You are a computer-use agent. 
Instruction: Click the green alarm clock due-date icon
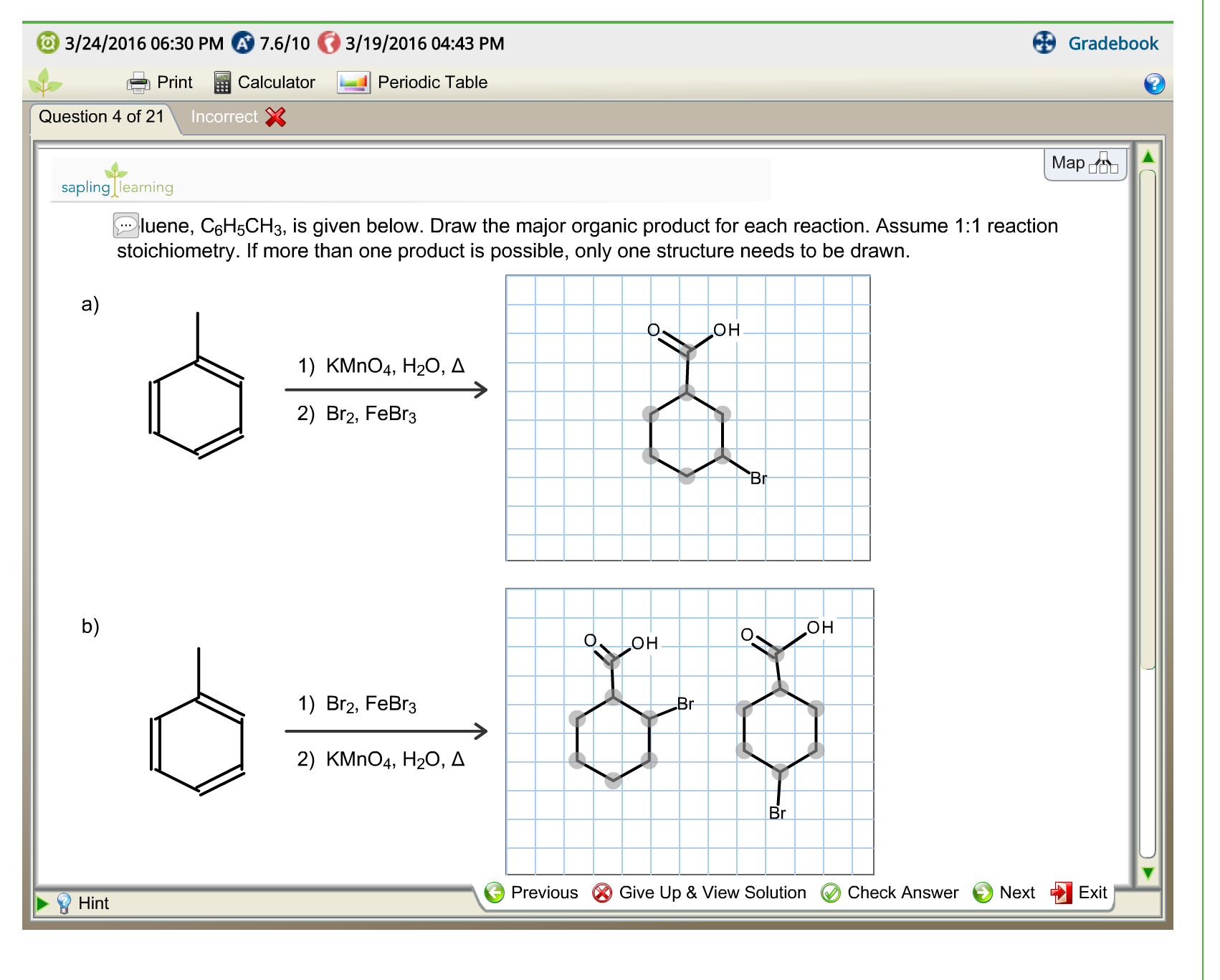[x=46, y=43]
